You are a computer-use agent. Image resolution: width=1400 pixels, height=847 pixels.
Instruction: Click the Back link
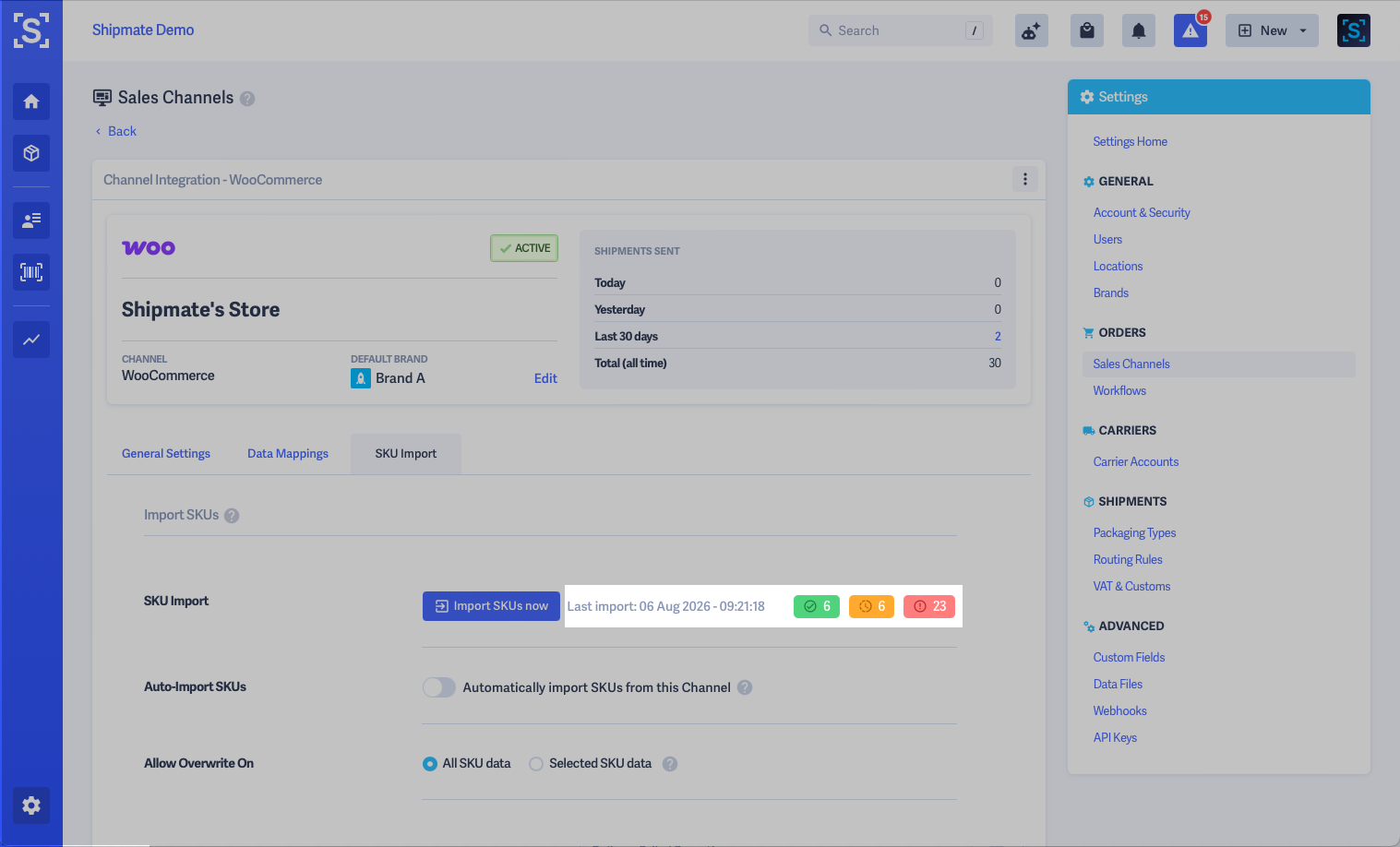pyautogui.click(x=116, y=131)
